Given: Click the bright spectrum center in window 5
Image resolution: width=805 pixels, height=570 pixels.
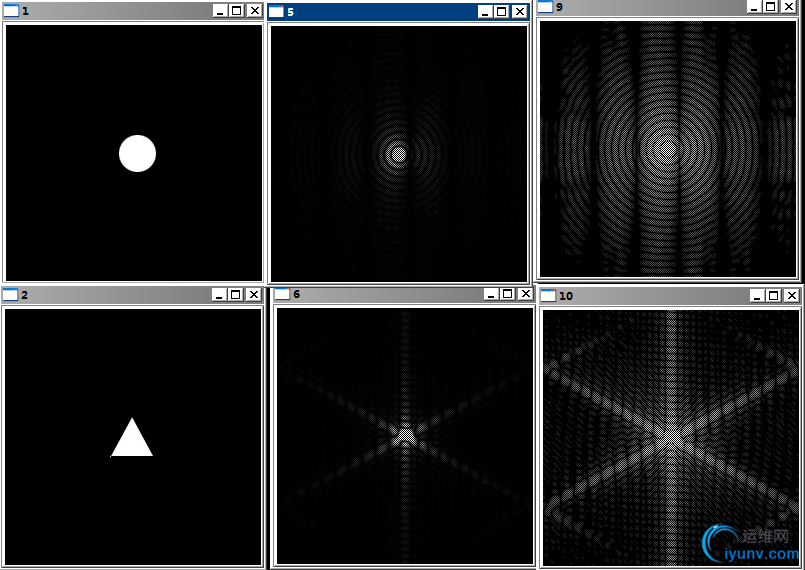Looking at the screenshot, I should coord(398,154).
